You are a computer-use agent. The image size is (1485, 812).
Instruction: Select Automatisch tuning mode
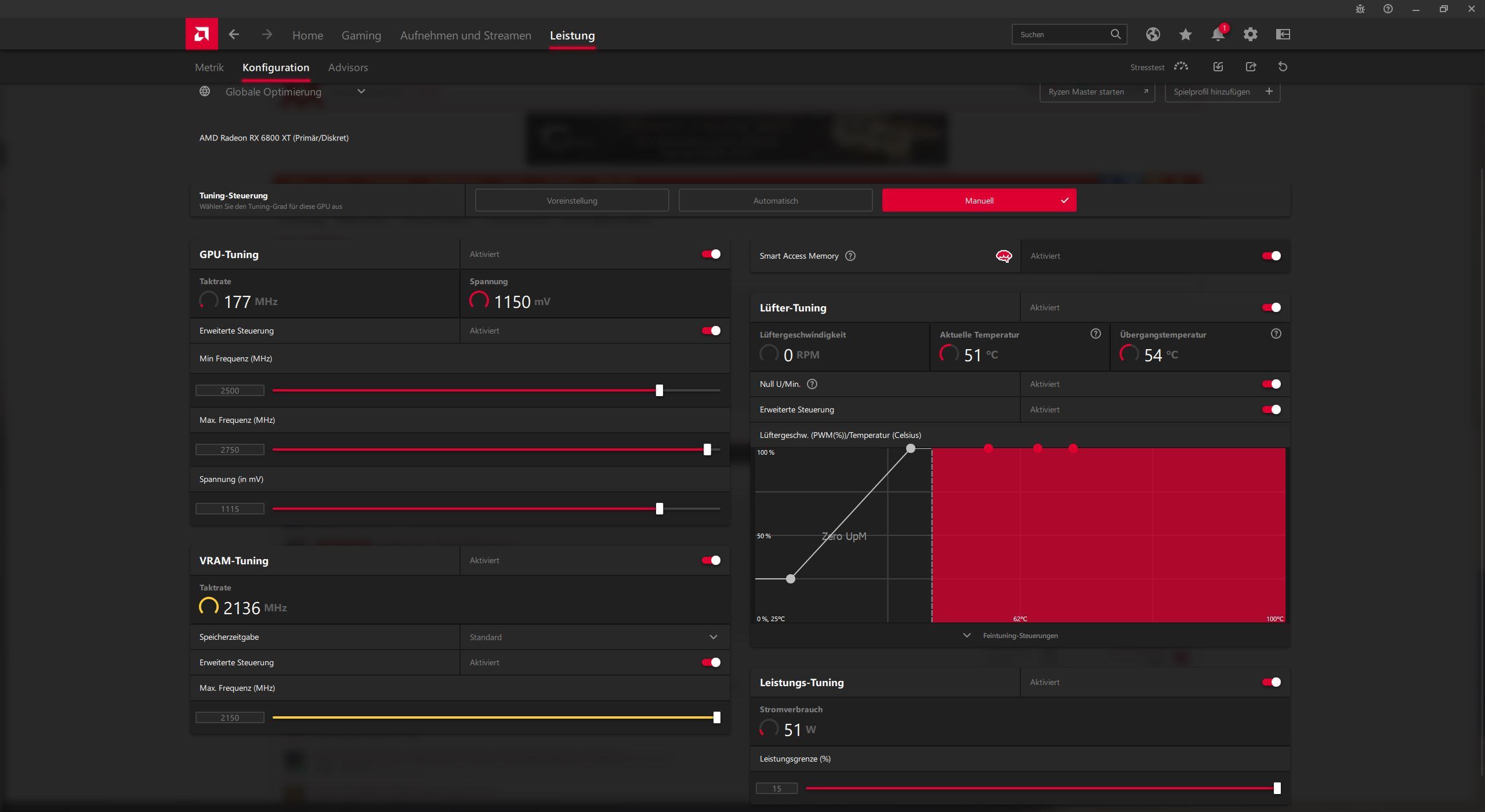tap(775, 201)
